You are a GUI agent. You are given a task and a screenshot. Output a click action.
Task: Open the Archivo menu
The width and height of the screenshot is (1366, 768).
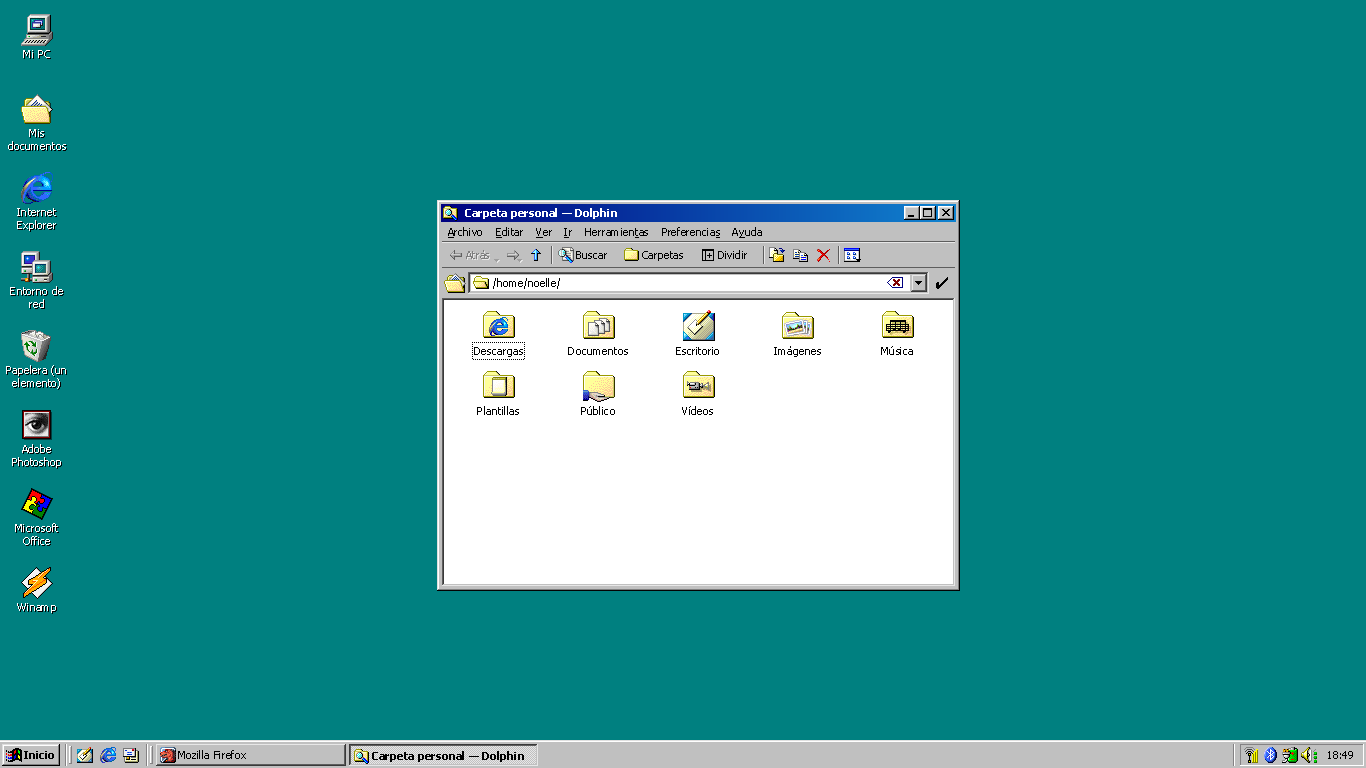465,232
